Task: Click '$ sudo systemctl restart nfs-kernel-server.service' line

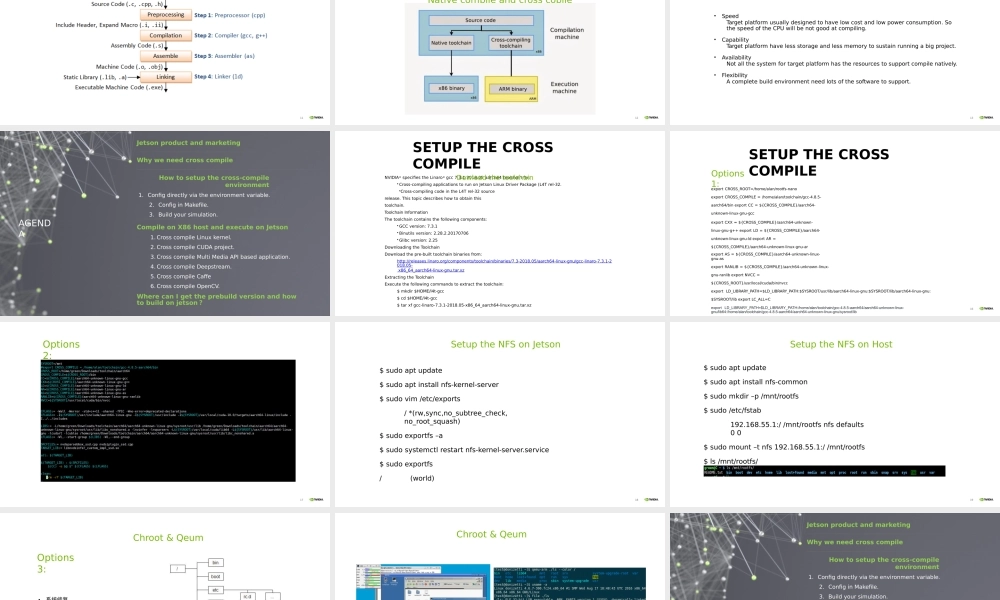Action: coord(464,450)
